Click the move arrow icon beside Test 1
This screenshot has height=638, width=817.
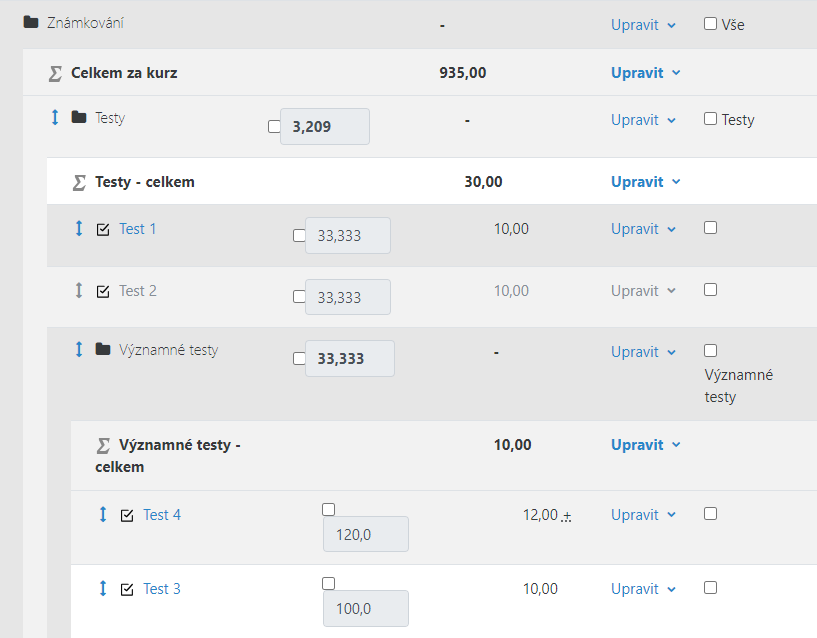click(x=79, y=228)
